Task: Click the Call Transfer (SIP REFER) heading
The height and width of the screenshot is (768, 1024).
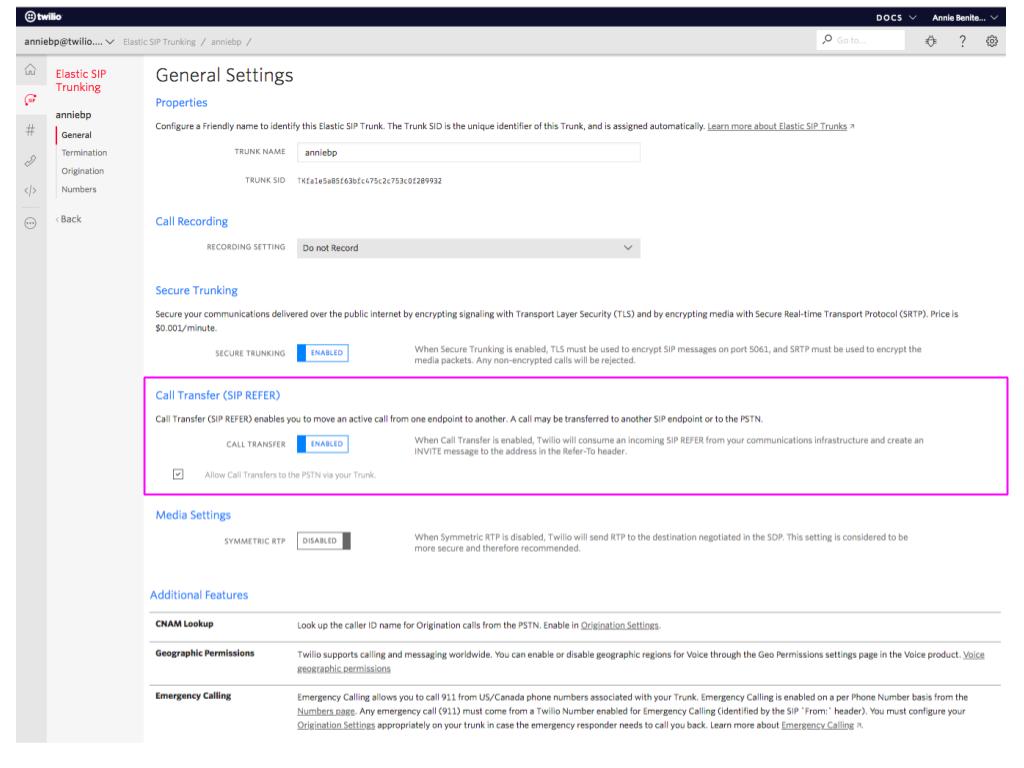Action: 217,395
